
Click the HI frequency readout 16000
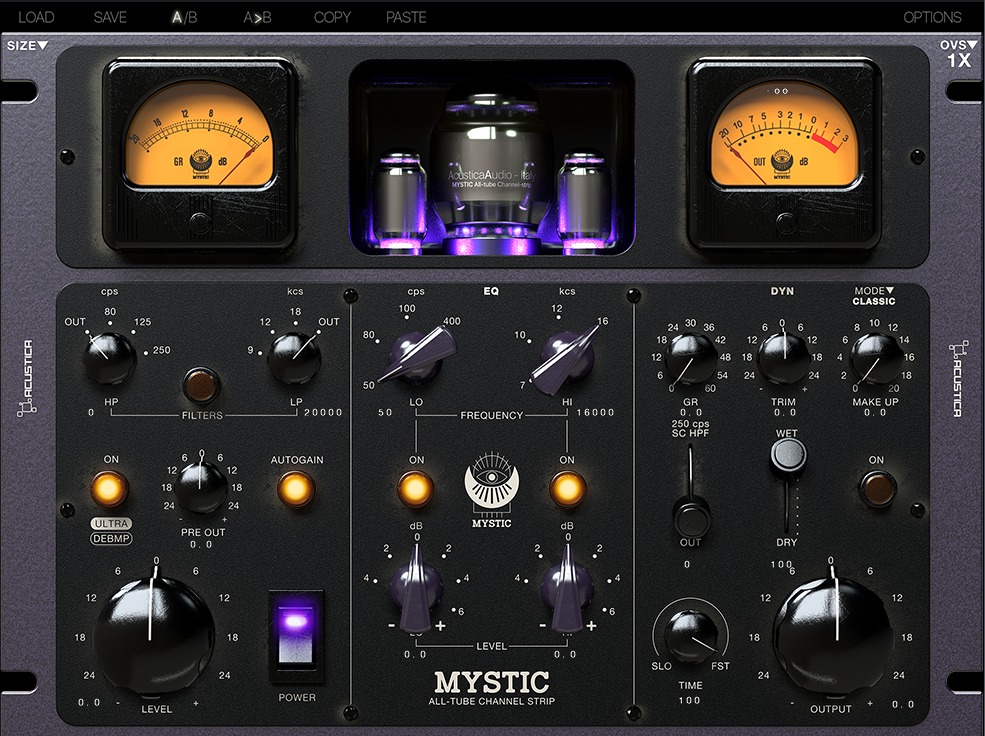point(596,413)
